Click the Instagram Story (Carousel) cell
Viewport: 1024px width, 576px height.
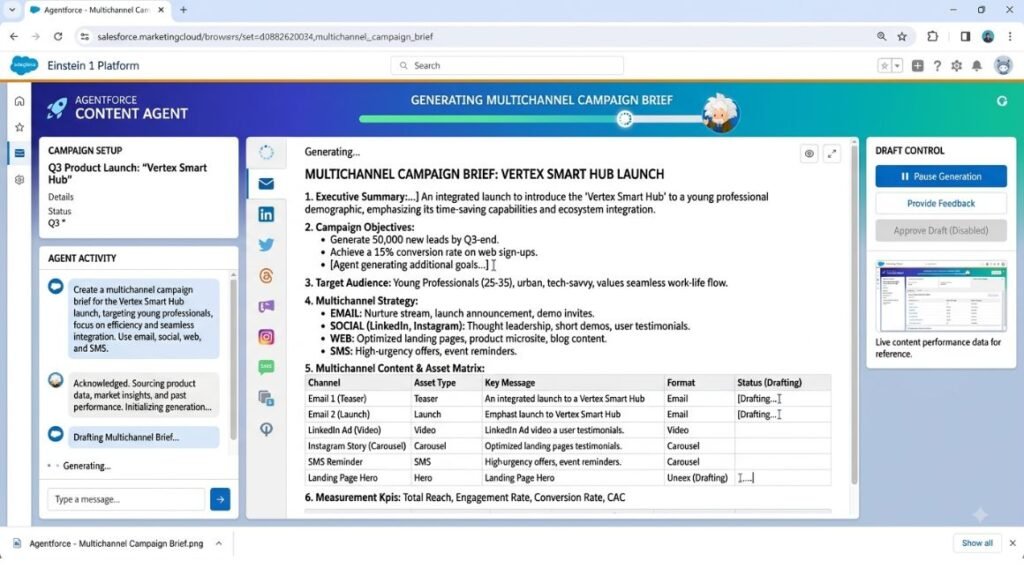pyautogui.click(x=357, y=446)
